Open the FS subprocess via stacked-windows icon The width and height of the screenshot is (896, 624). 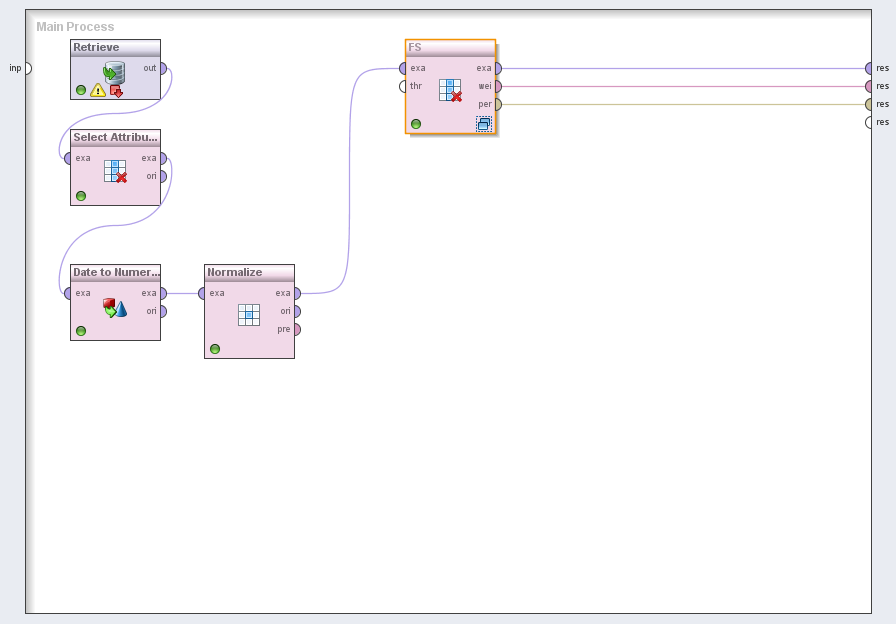click(484, 124)
